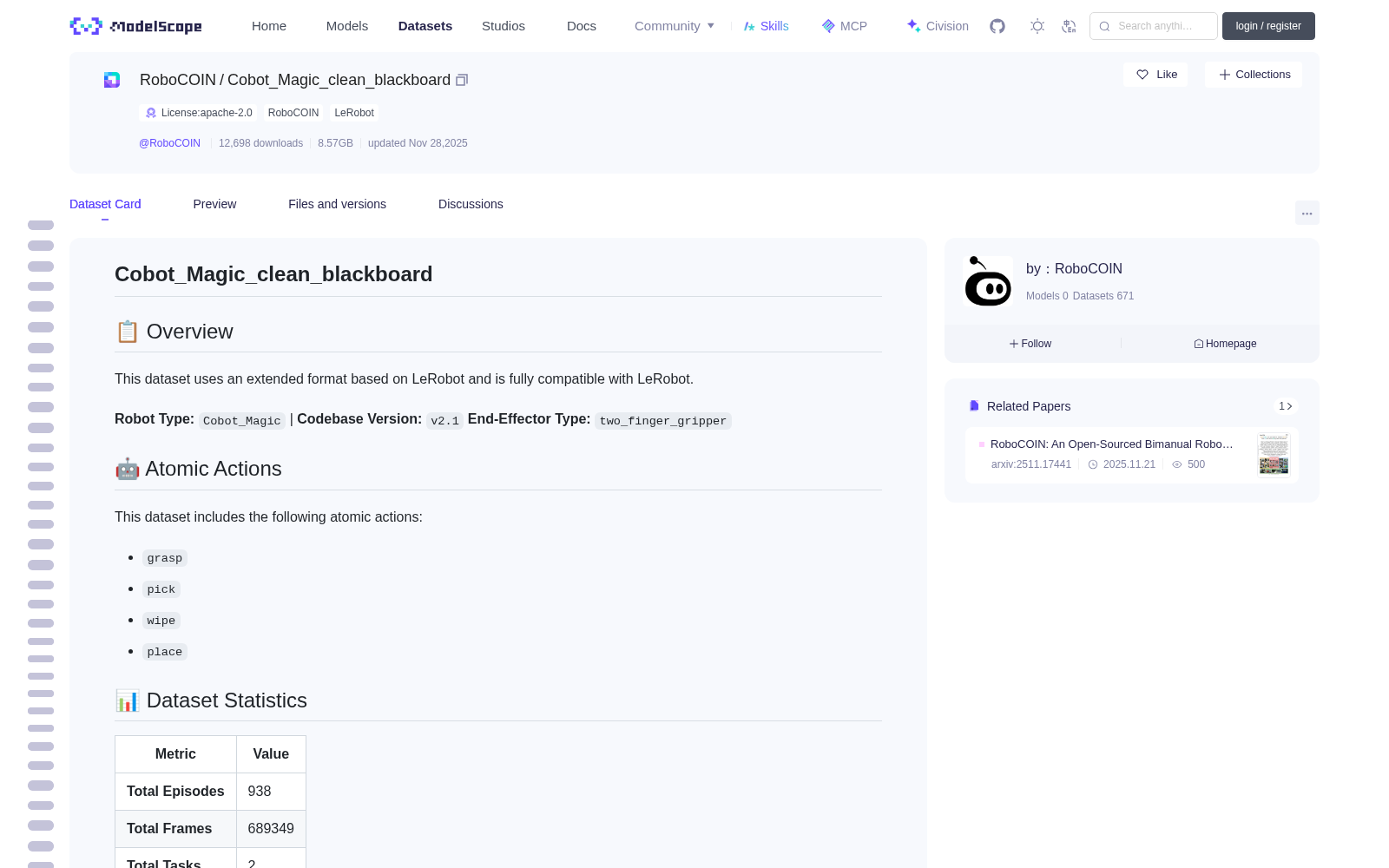Click the Skills star icon
The image size is (1389, 868).
click(x=749, y=26)
